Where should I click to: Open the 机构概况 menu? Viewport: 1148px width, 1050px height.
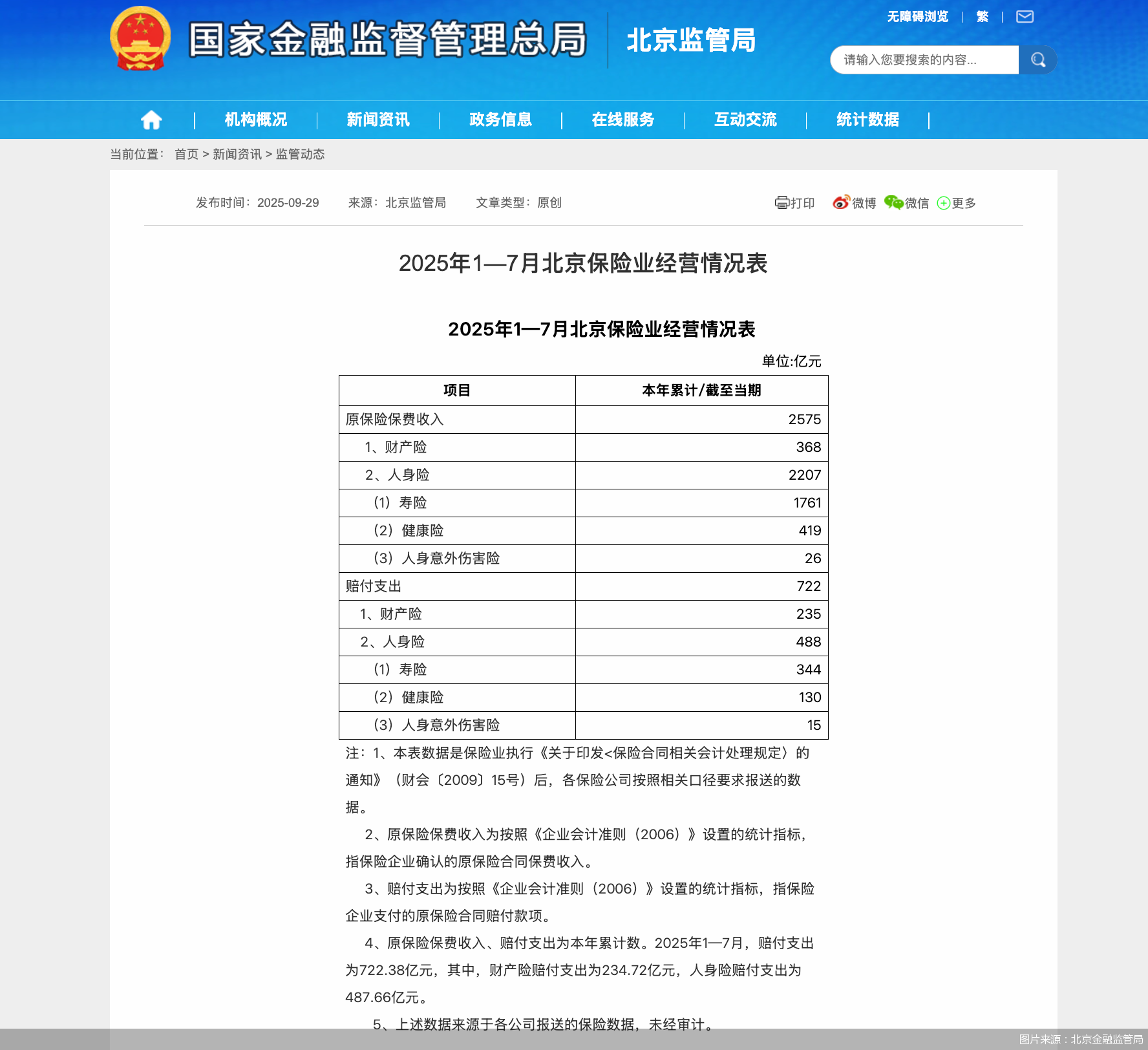[255, 120]
